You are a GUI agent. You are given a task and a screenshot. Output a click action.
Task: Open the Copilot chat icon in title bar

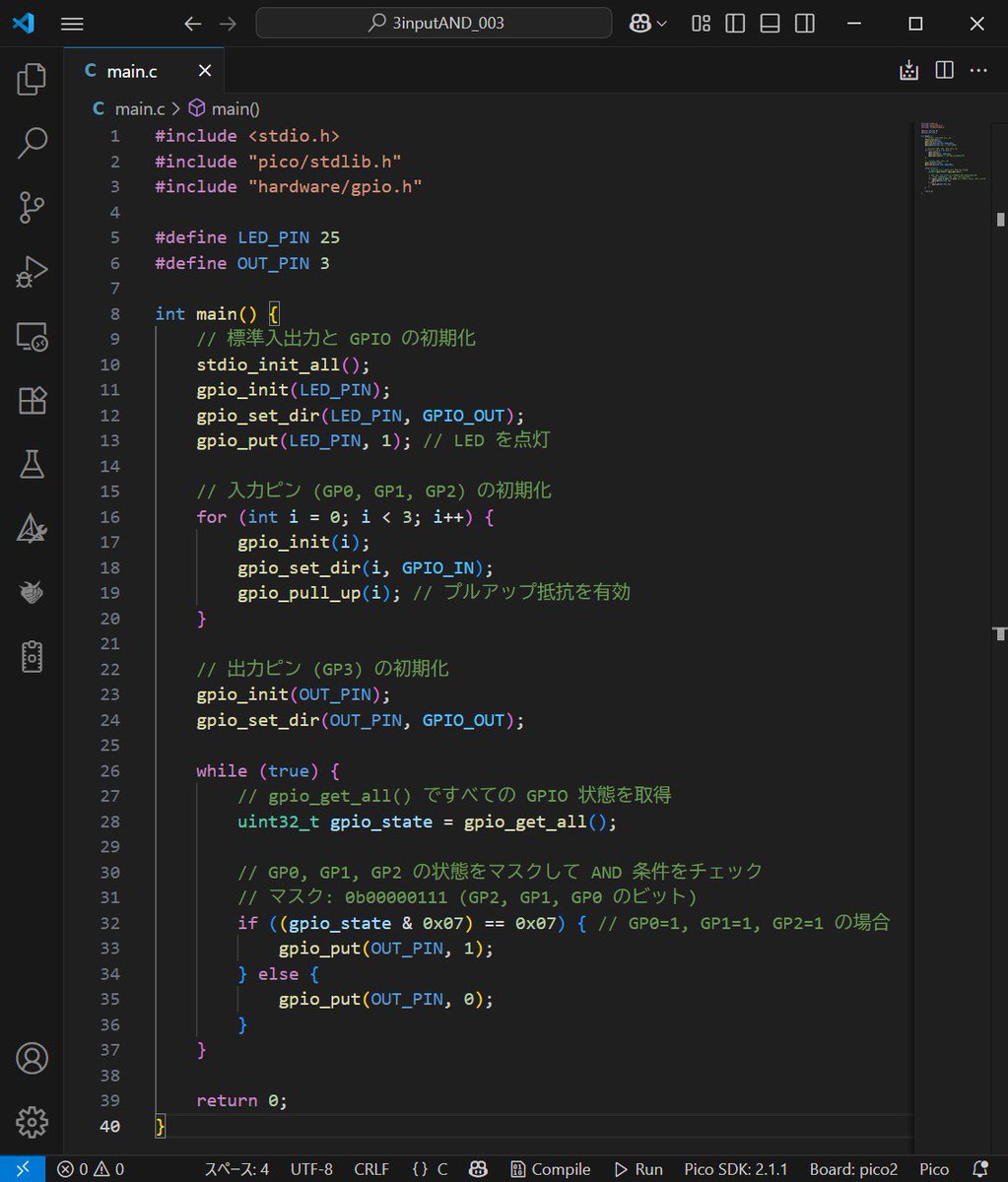(x=640, y=24)
